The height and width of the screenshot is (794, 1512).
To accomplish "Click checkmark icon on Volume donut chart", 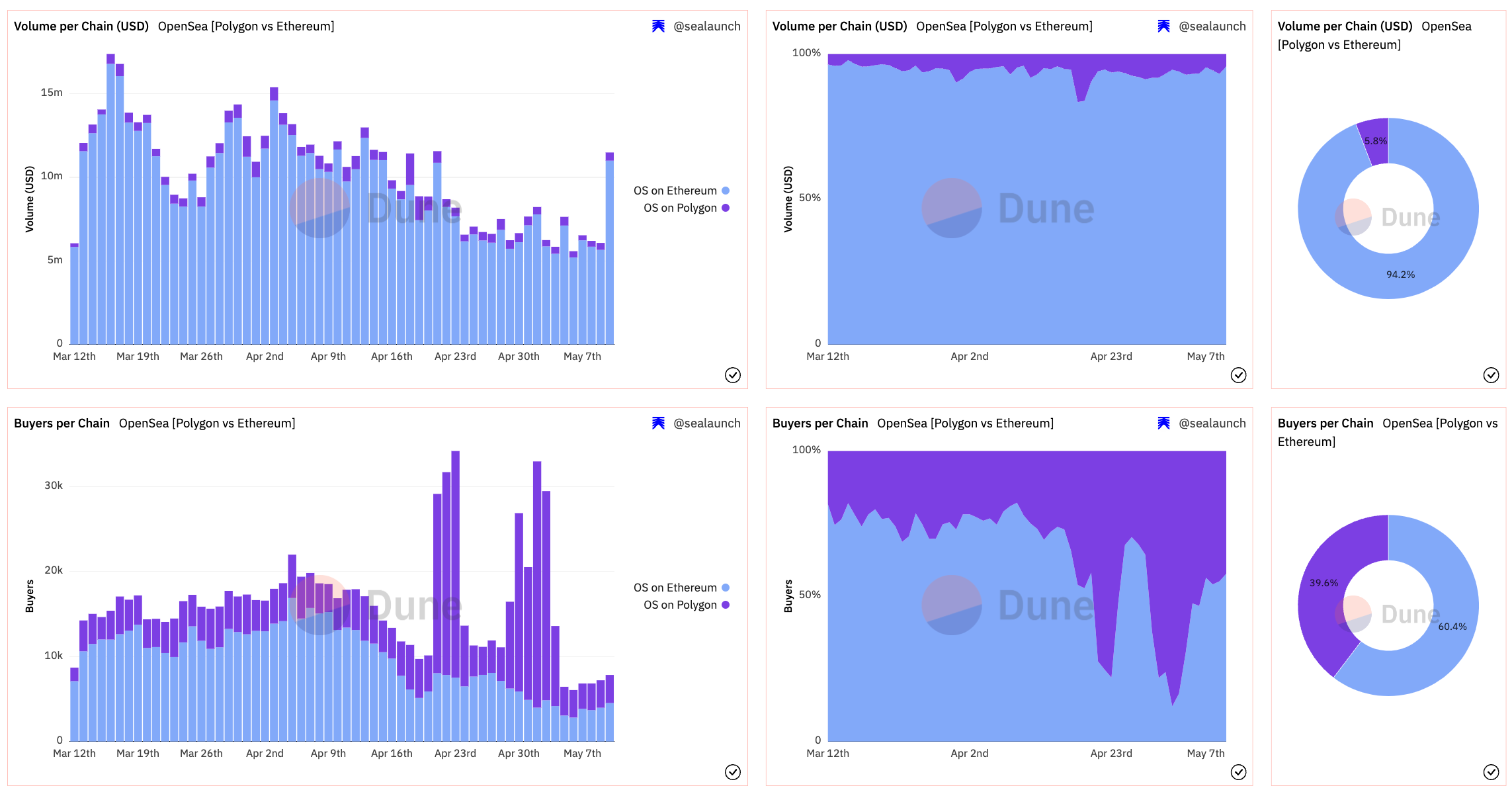I will point(1491,375).
